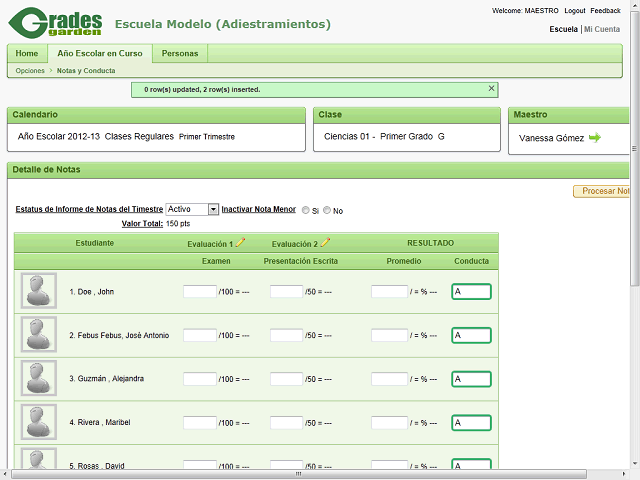Dismiss the rows inserted notification

pyautogui.click(x=491, y=89)
